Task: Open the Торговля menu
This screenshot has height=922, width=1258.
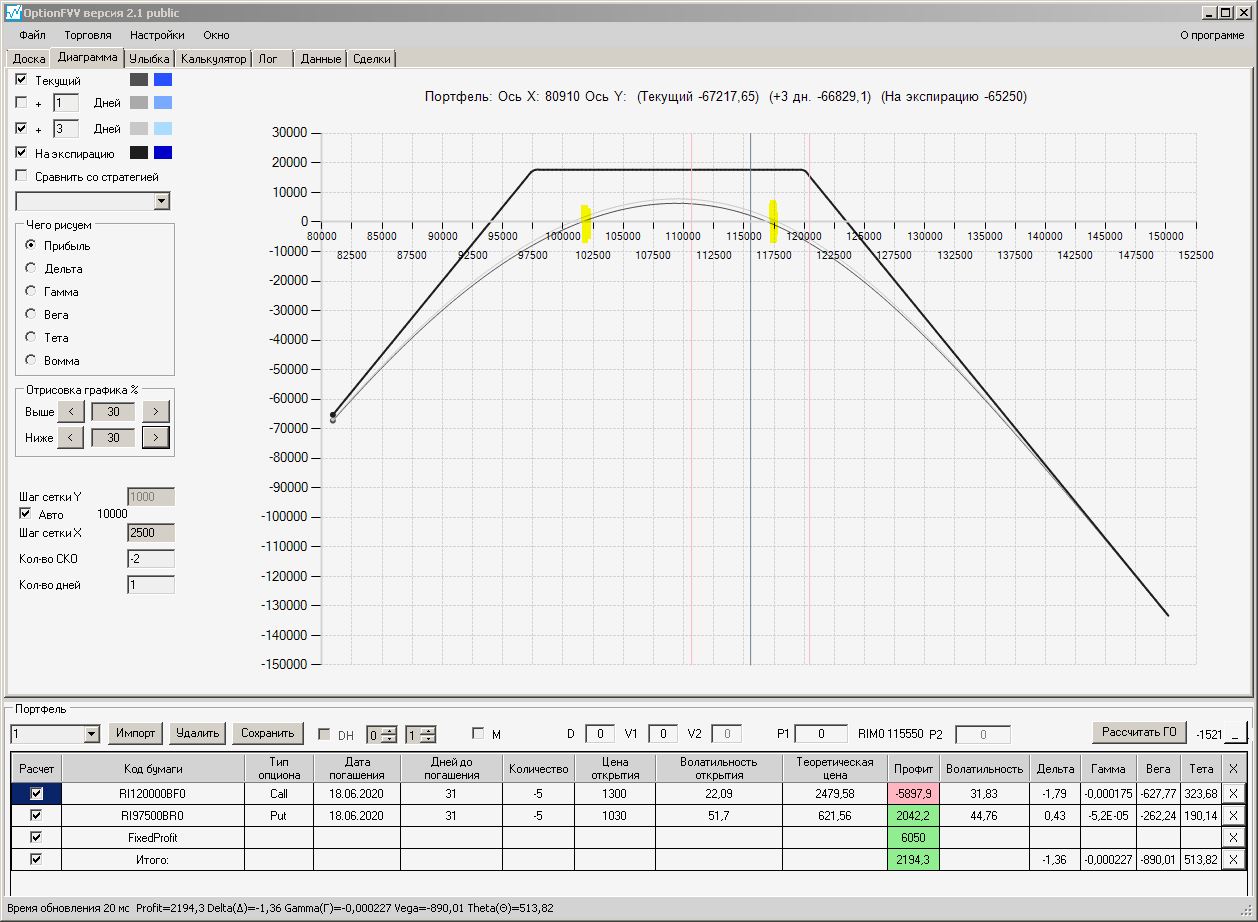Action: (88, 35)
